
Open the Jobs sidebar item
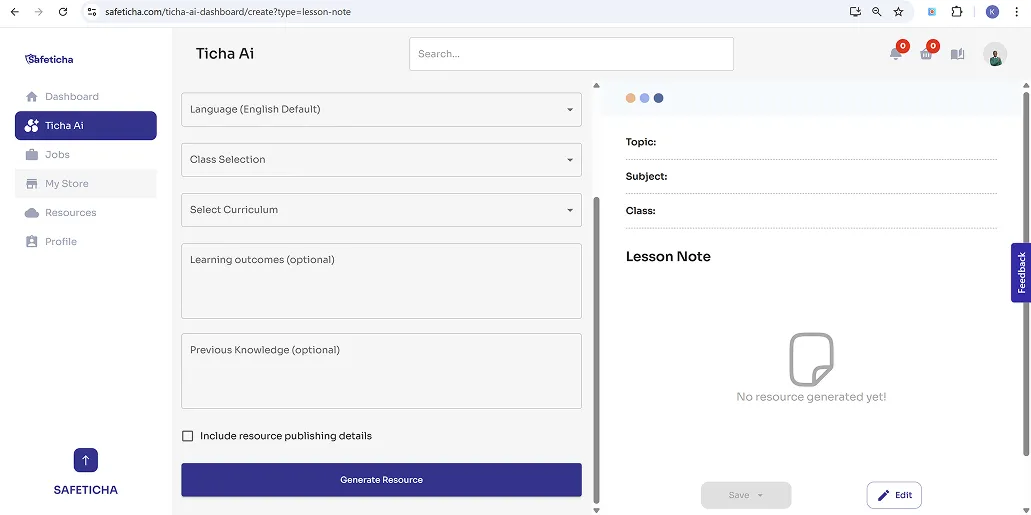point(85,155)
